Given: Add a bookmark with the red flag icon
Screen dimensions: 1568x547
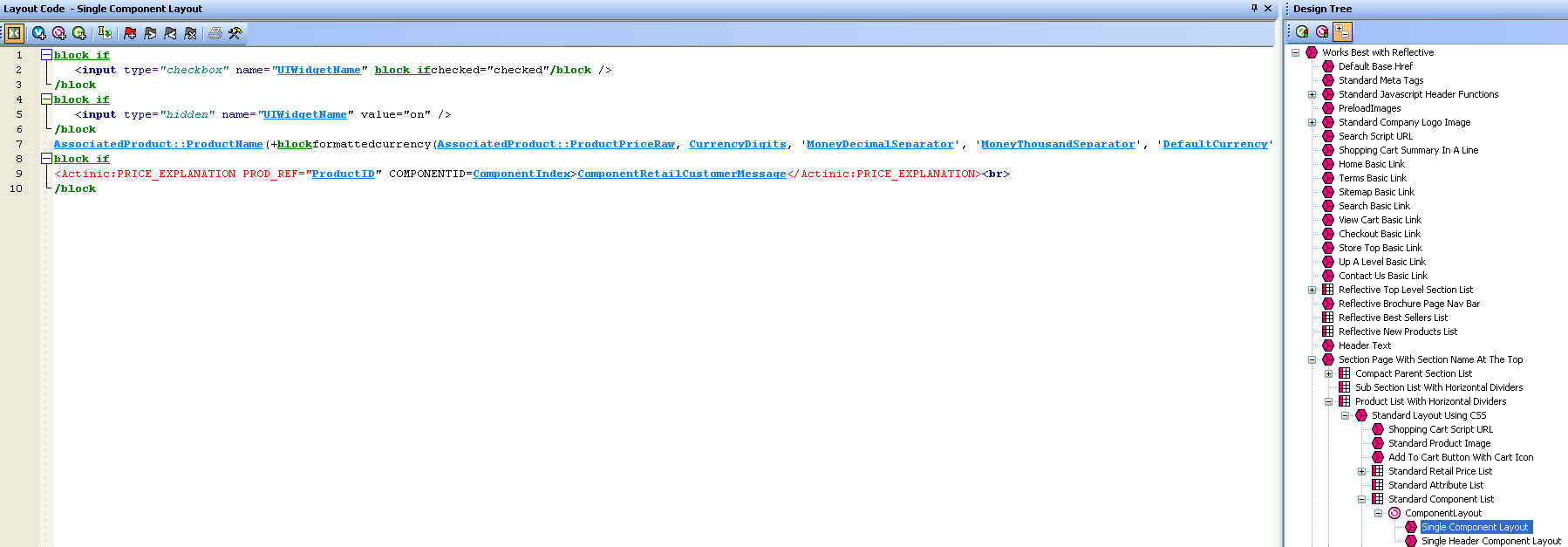Looking at the screenshot, I should (130, 33).
